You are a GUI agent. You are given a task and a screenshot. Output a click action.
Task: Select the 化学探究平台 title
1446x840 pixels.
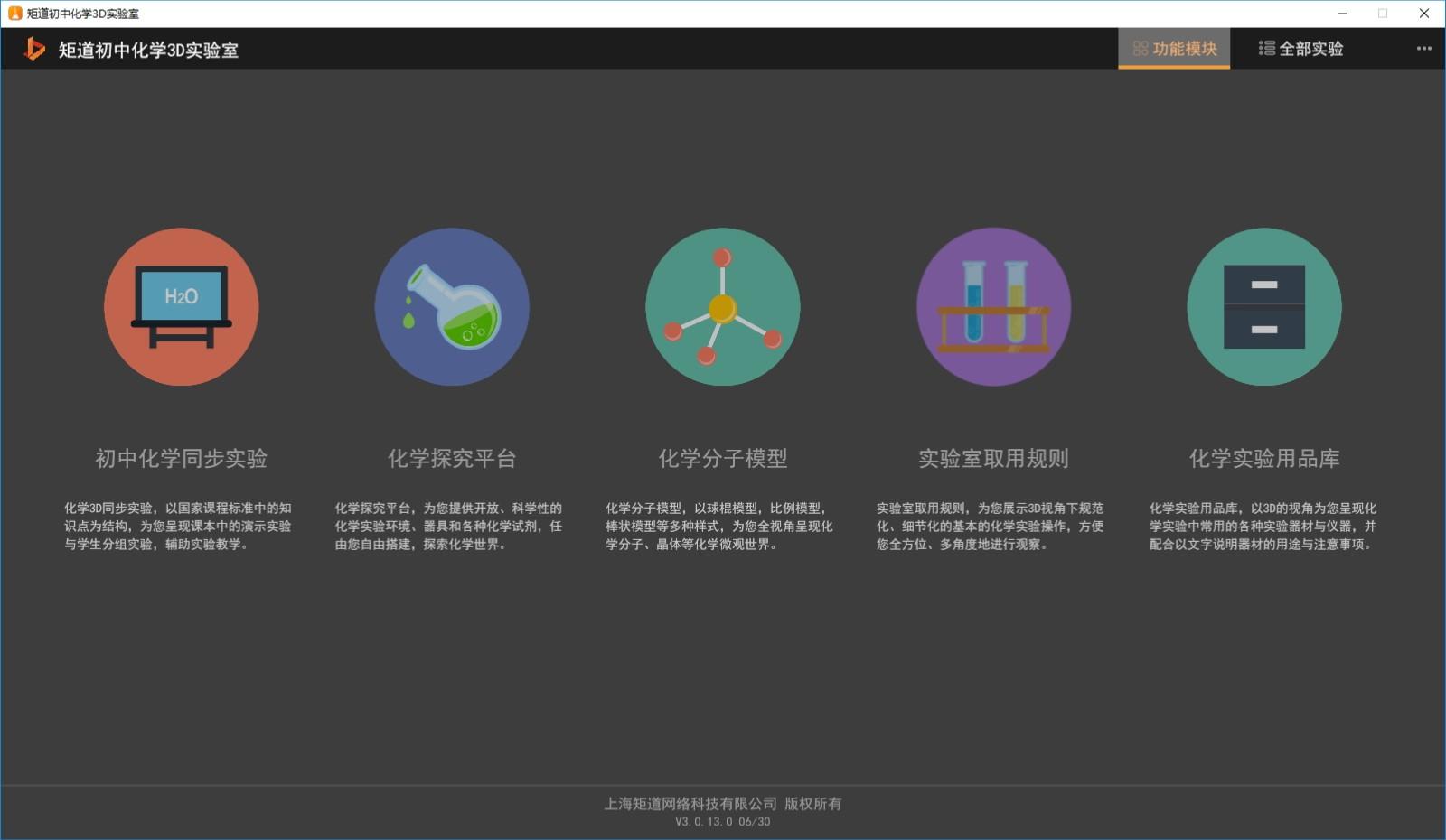(x=452, y=459)
